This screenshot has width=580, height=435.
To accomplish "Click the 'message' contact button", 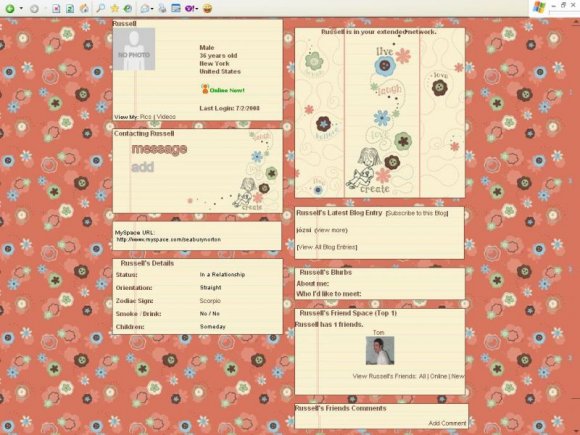I will (x=159, y=149).
